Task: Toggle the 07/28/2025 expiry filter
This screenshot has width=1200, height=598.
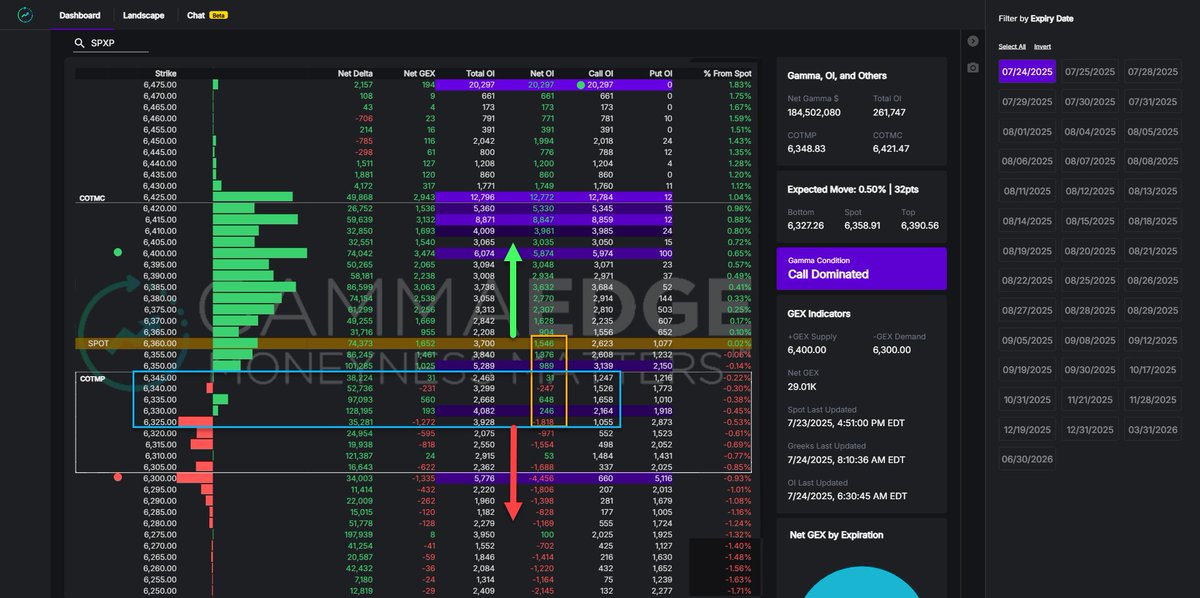Action: click(x=1151, y=72)
